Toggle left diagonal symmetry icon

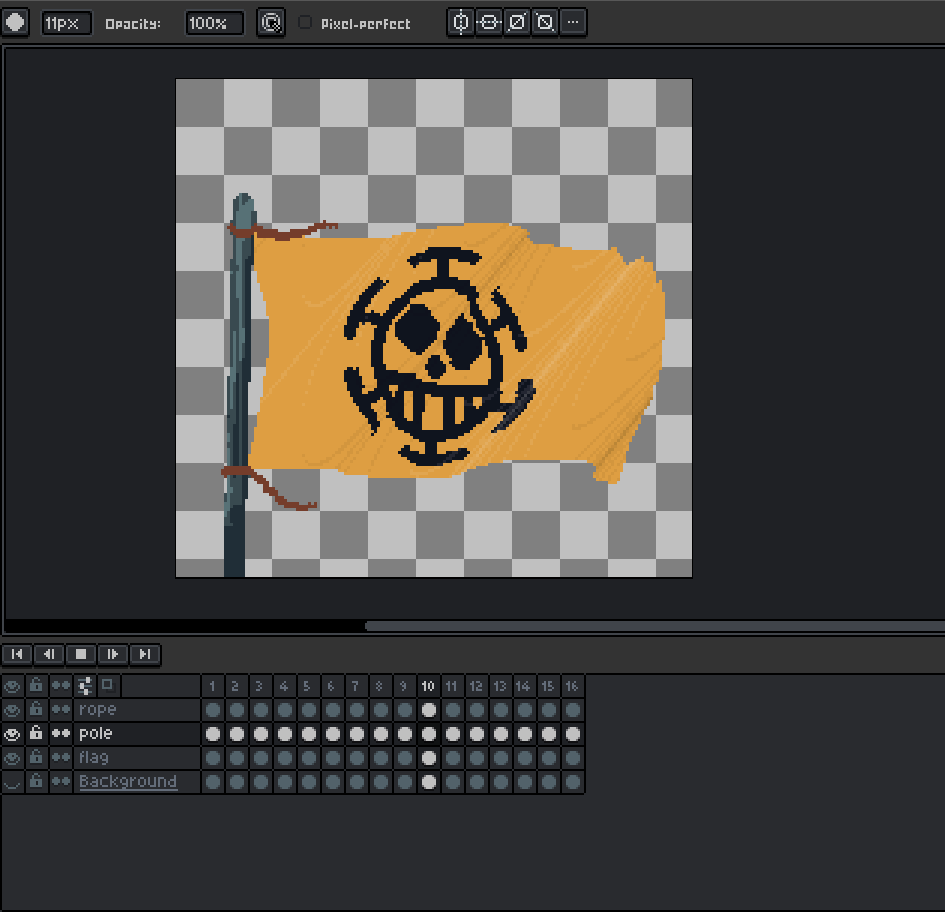545,23
